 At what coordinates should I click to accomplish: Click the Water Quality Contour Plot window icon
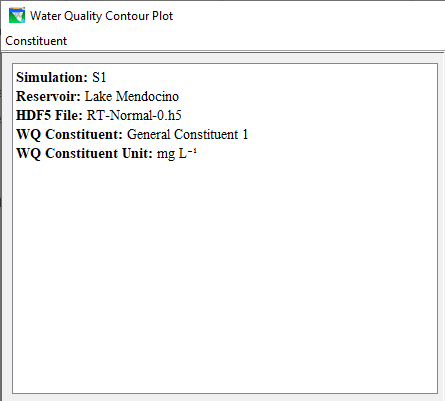pos(17,15)
